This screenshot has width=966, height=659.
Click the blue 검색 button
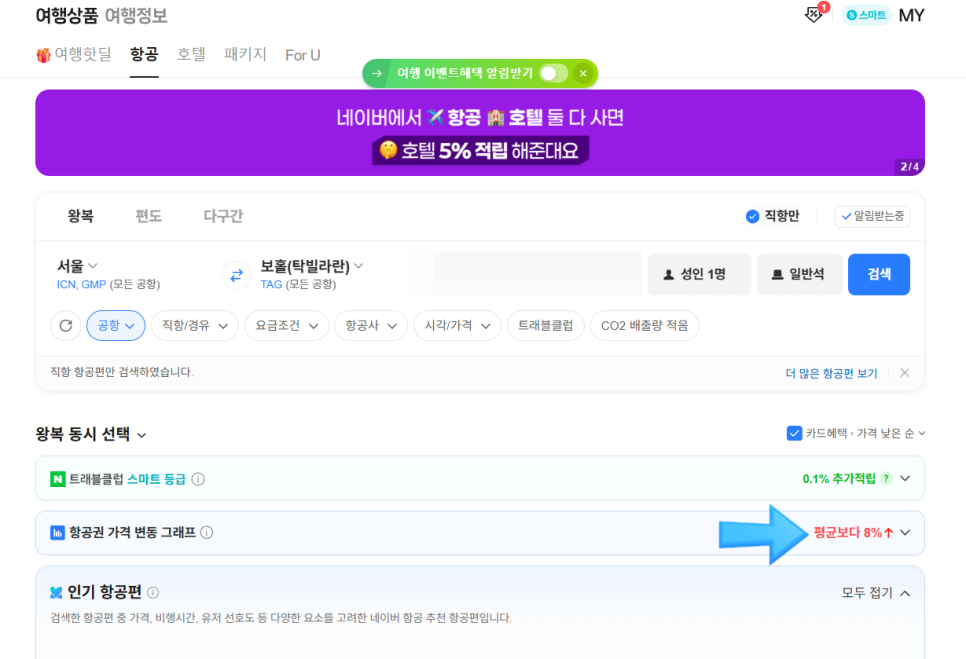click(x=879, y=274)
